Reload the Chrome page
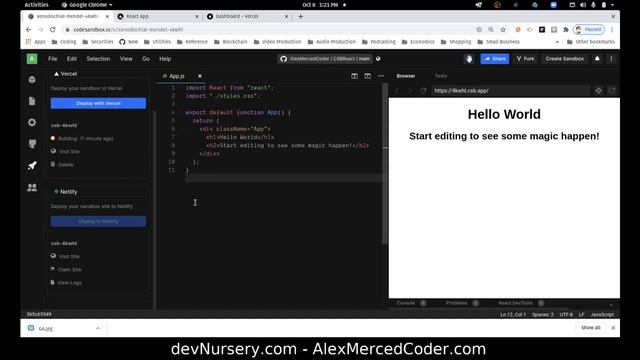Image resolution: width=640 pixels, height=360 pixels. coord(53,29)
